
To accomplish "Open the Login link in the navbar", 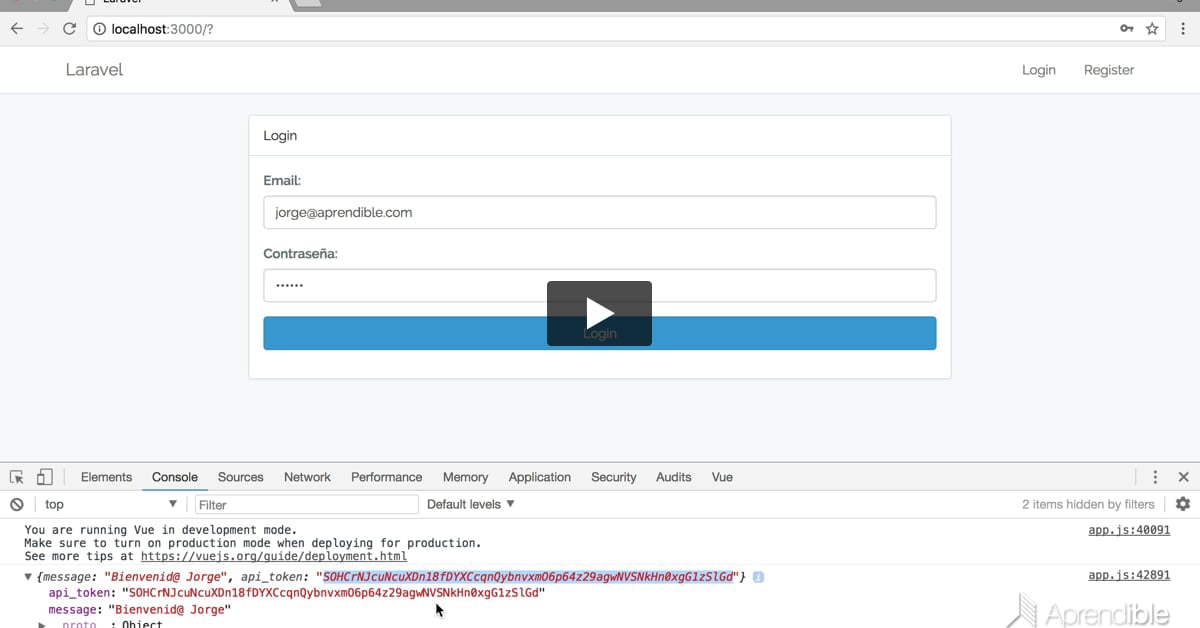I will point(1038,70).
